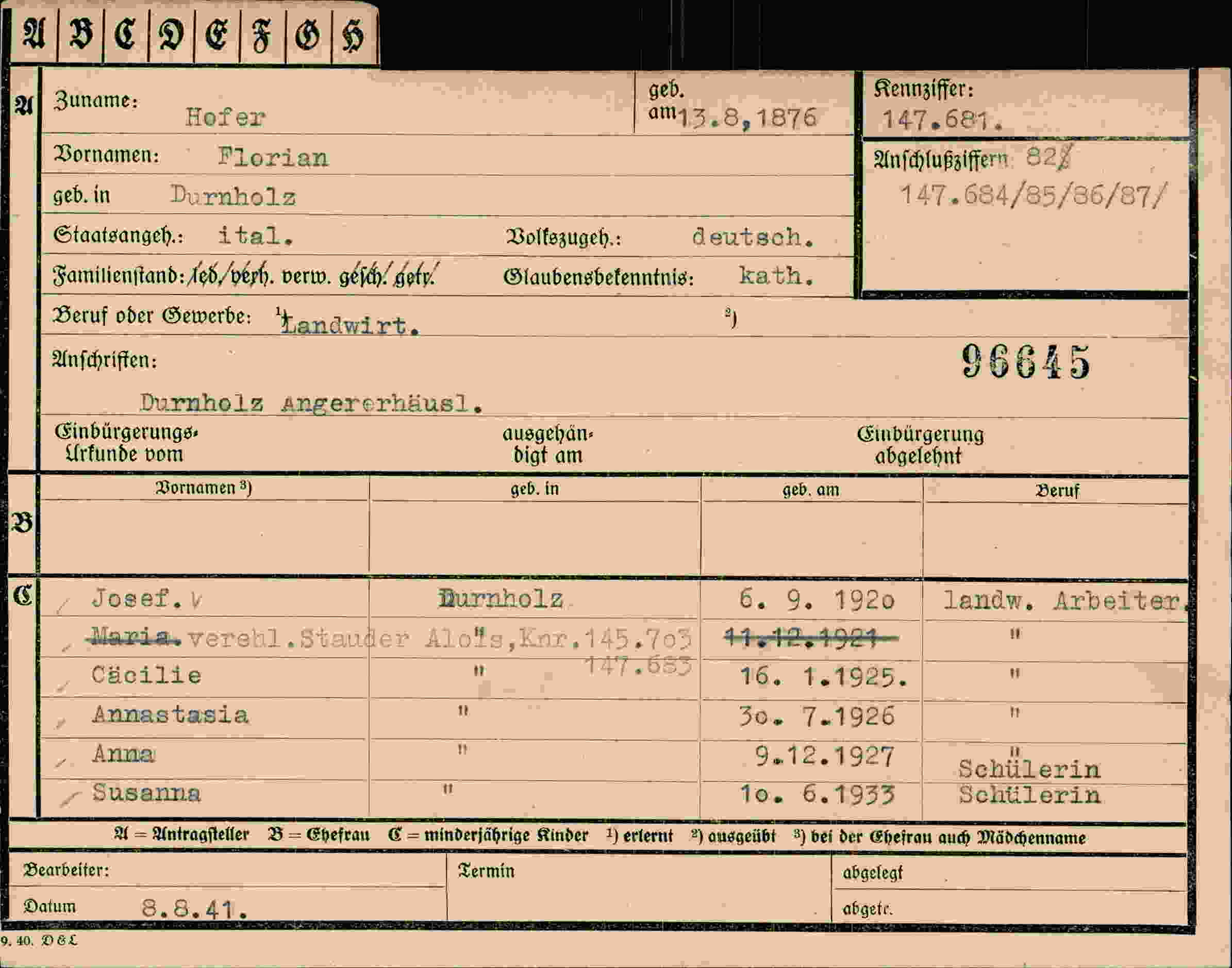Click the occupation 'landw. Arbeiter.'

(1065, 602)
